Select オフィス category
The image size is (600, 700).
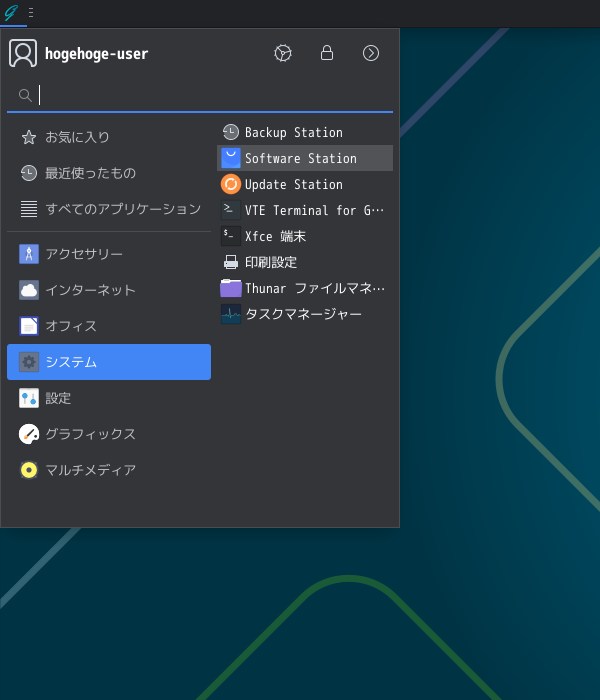[x=109, y=326]
